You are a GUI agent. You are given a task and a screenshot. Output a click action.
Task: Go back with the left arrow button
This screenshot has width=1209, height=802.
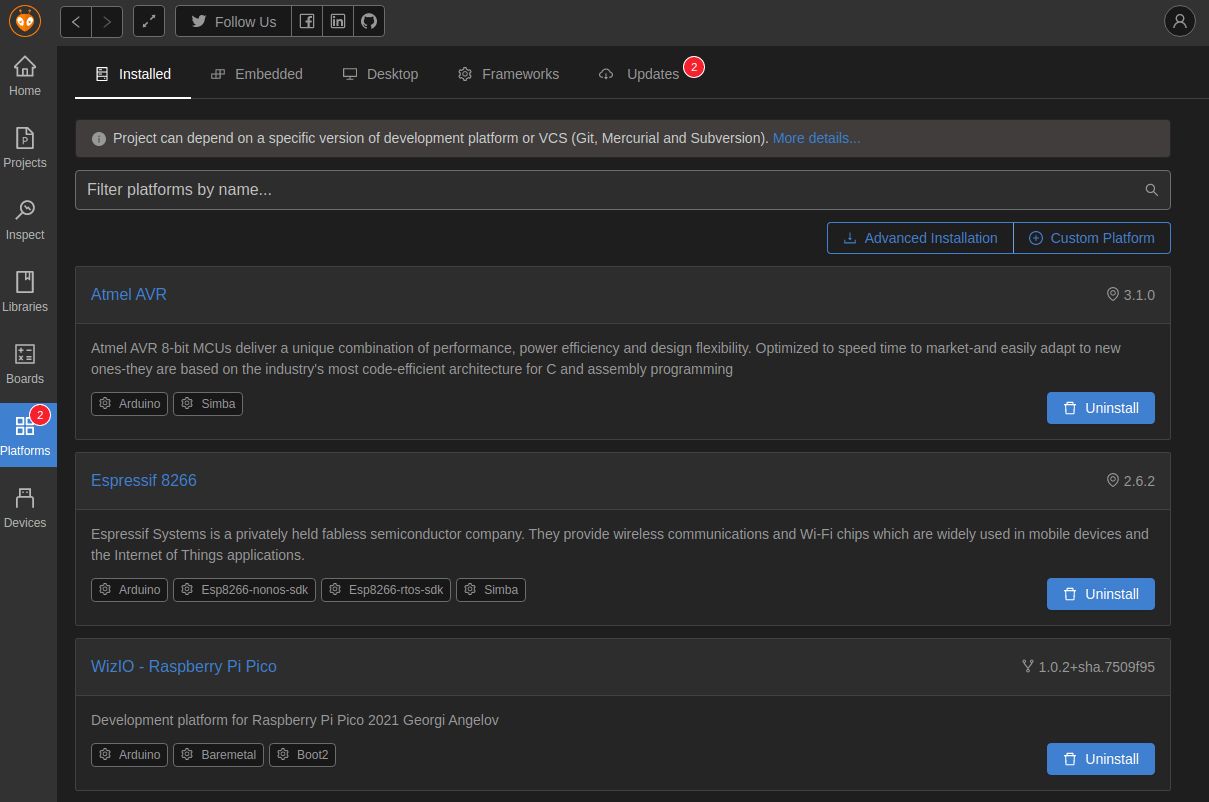point(76,21)
